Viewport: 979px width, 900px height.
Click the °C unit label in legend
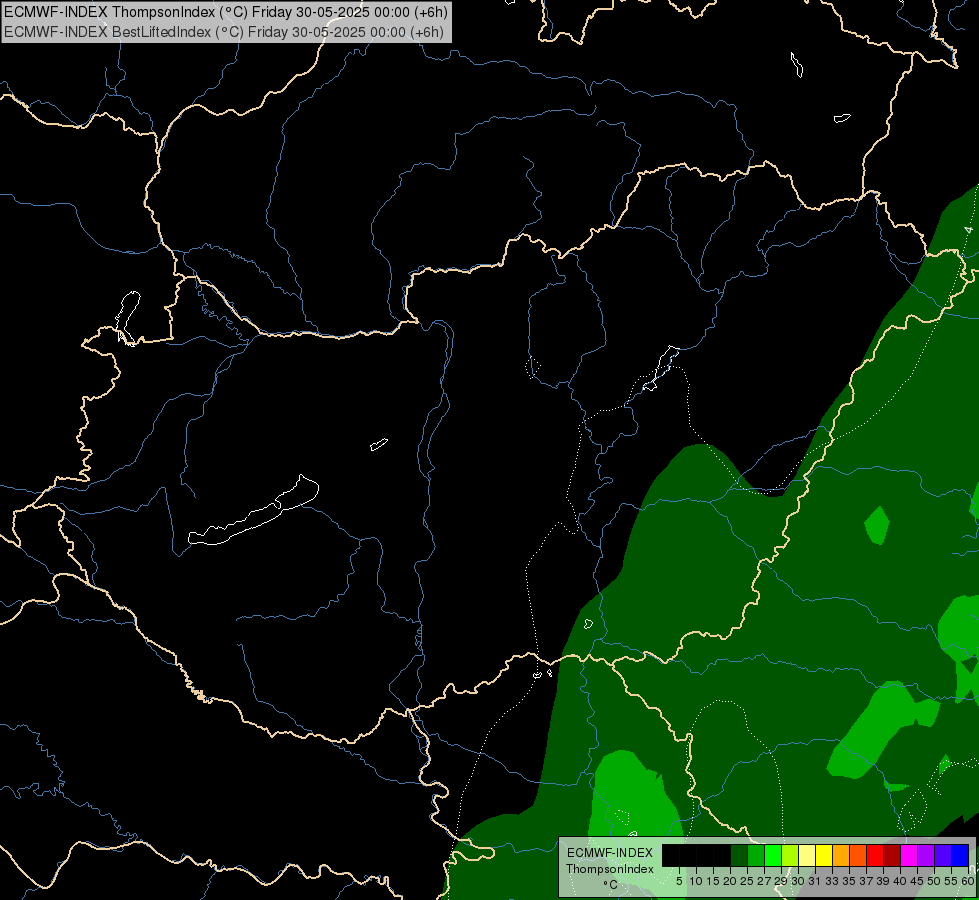point(611,884)
